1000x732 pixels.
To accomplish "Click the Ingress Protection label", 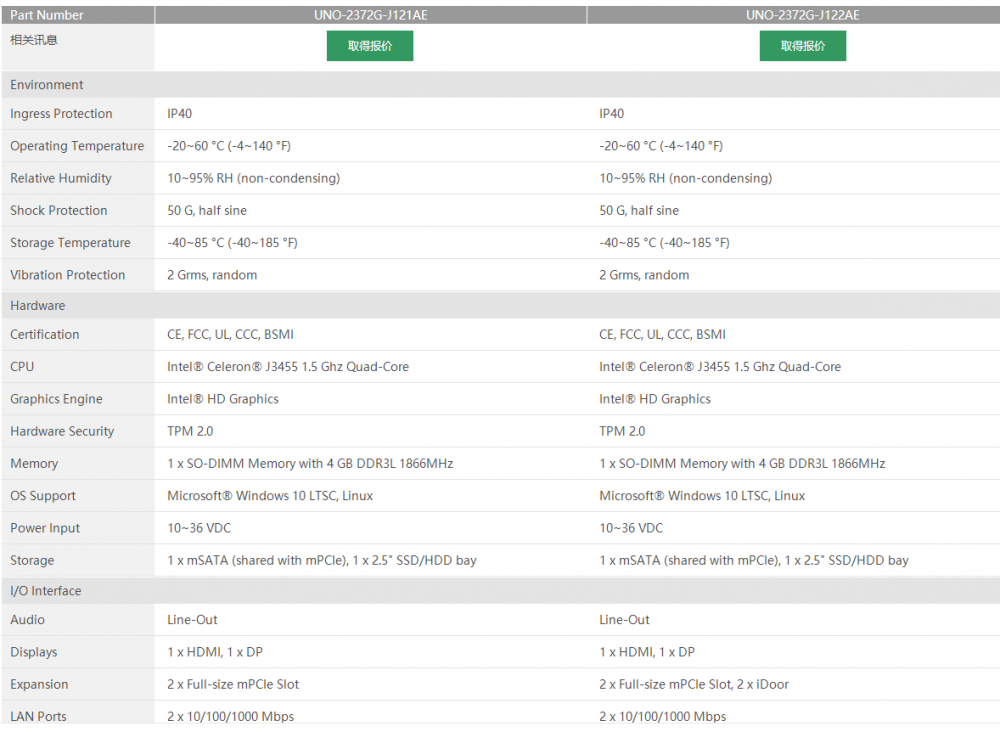I will click(61, 113).
